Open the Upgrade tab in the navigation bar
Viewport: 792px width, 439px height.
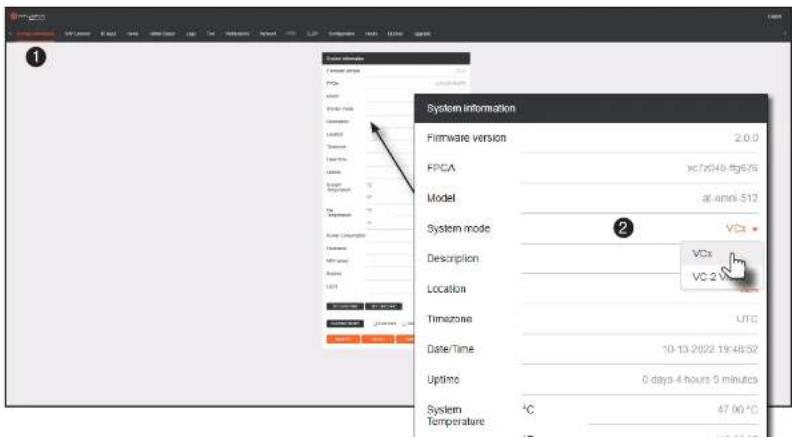click(x=422, y=34)
